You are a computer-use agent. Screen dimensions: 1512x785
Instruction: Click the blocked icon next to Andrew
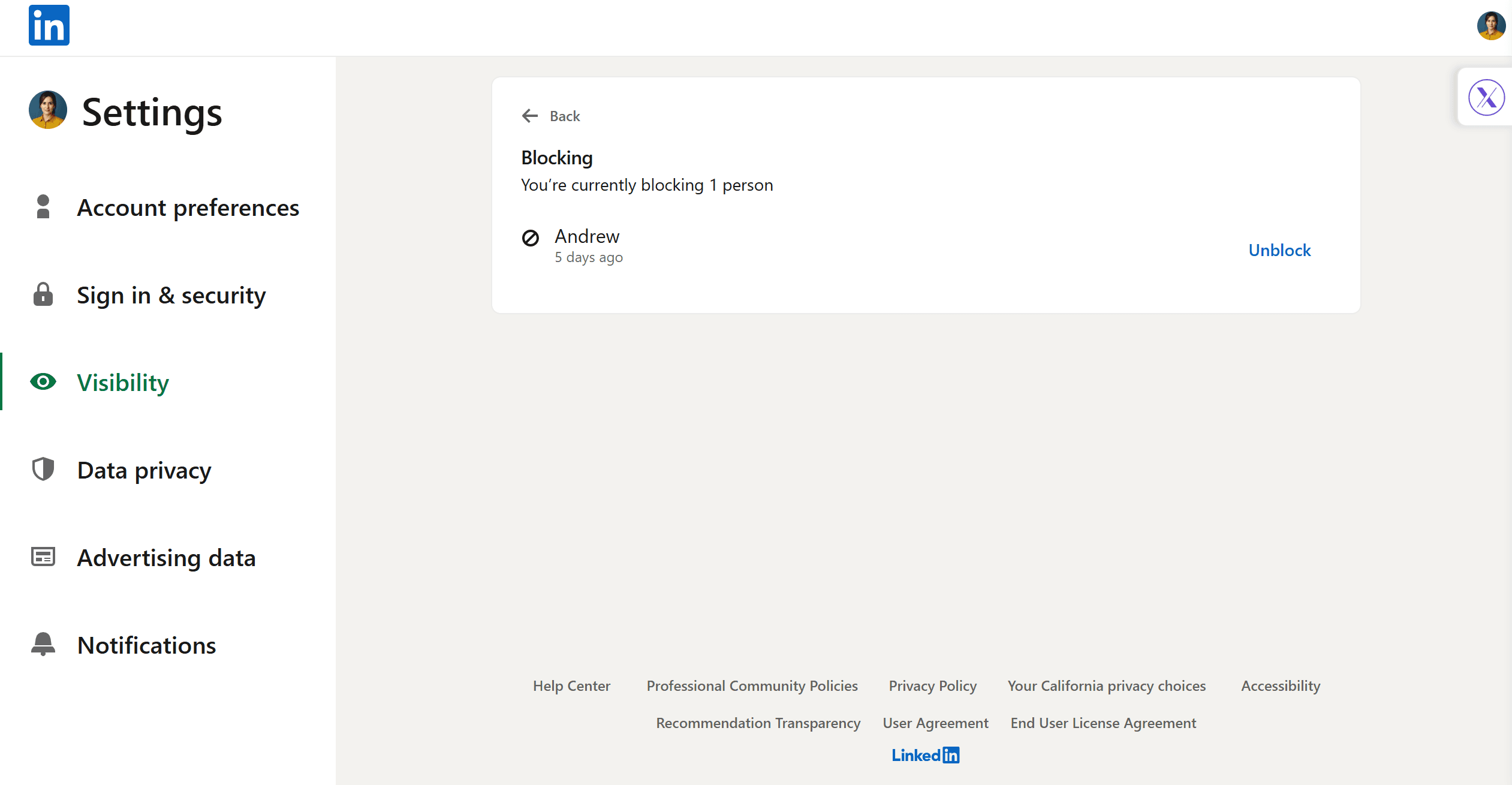[530, 238]
